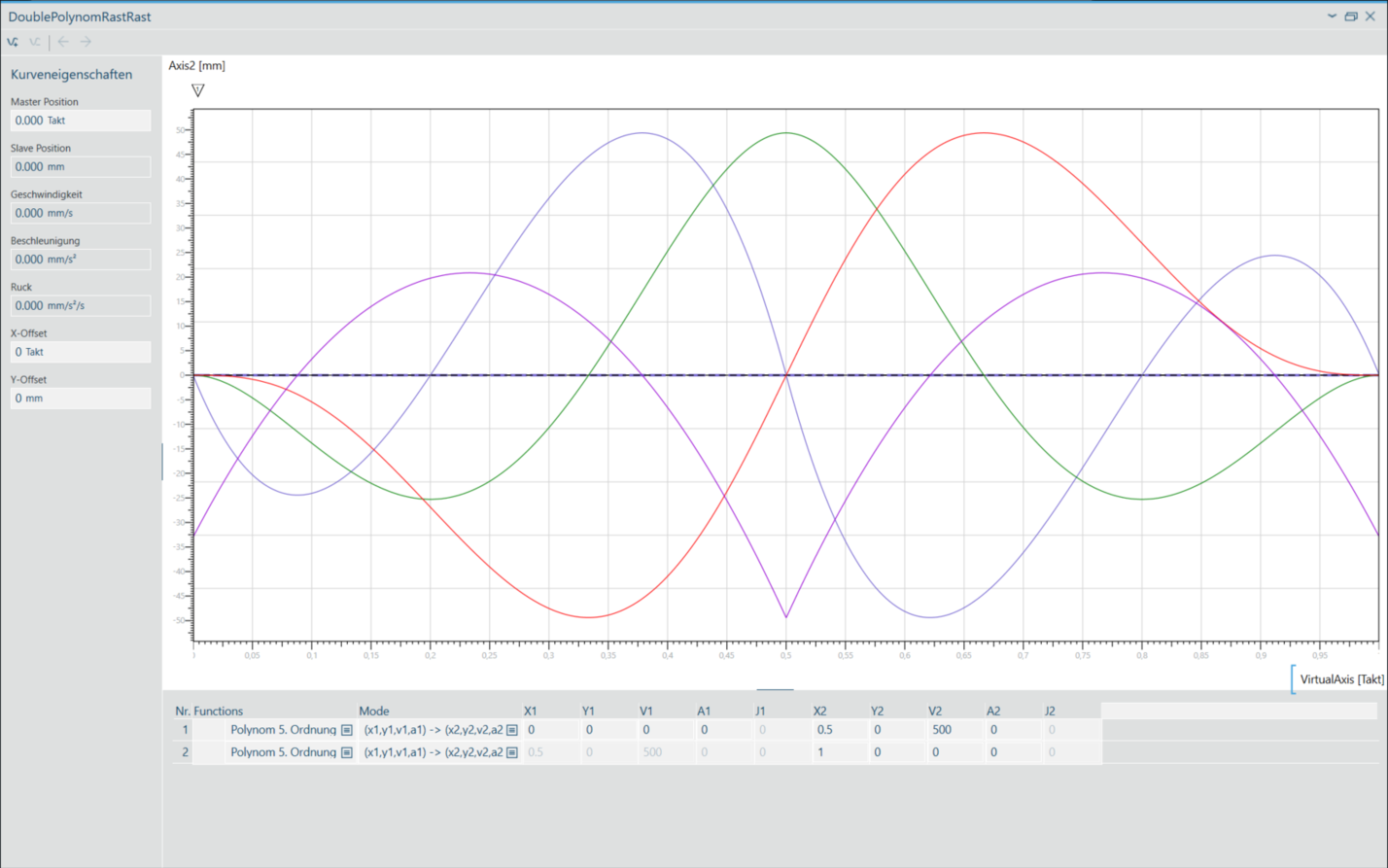The width and height of the screenshot is (1388, 868).
Task: Select the X2 cell in row 1
Action: pos(838,730)
